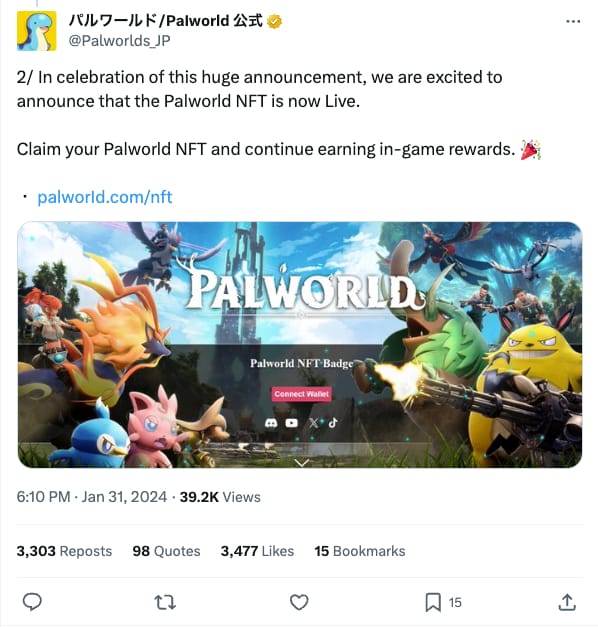
Task: Open the Palworld preview image
Action: [x=300, y=345]
